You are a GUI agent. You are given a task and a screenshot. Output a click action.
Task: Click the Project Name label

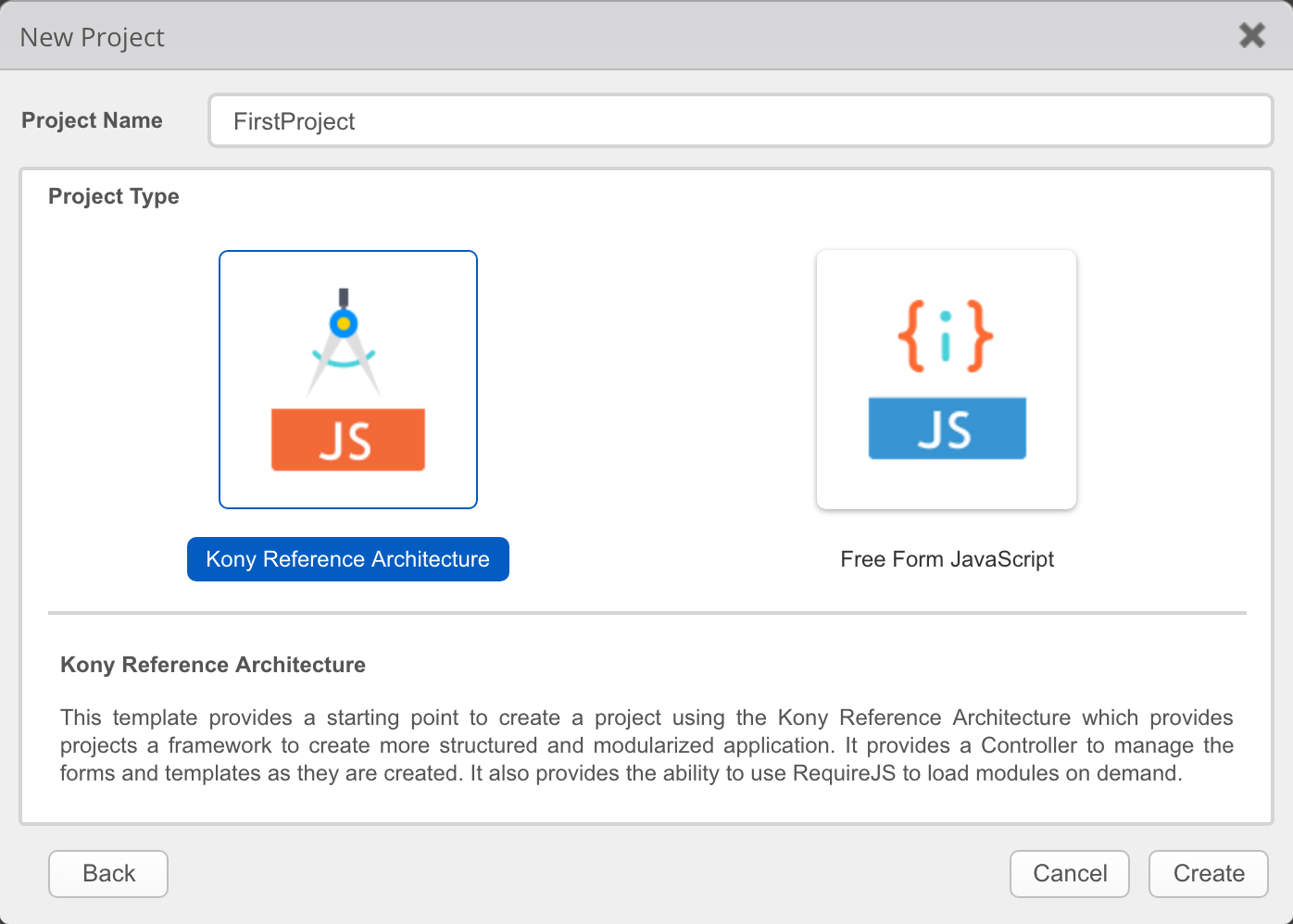(x=92, y=120)
